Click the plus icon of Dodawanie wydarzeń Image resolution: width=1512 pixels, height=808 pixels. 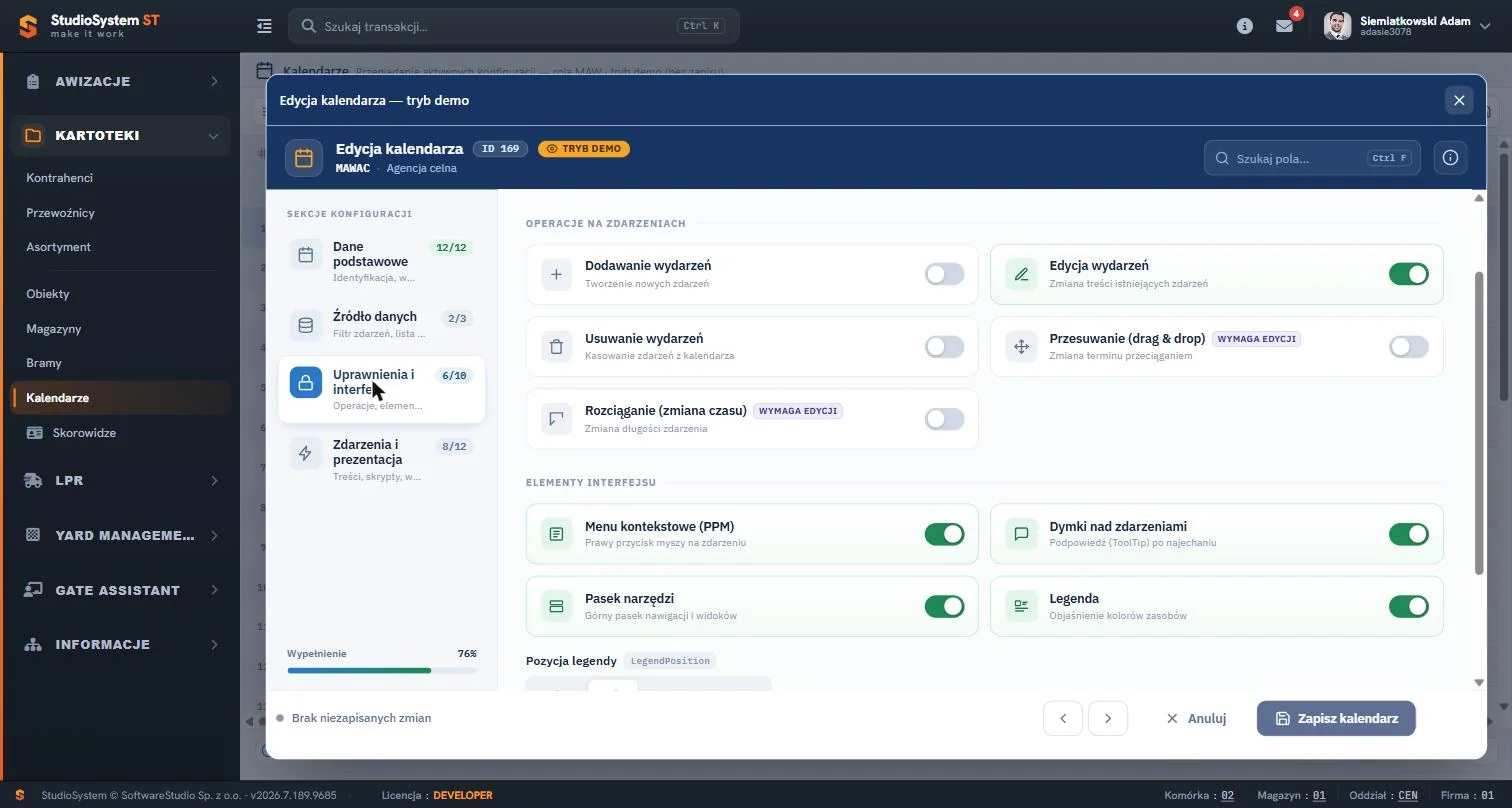pyautogui.click(x=557, y=274)
